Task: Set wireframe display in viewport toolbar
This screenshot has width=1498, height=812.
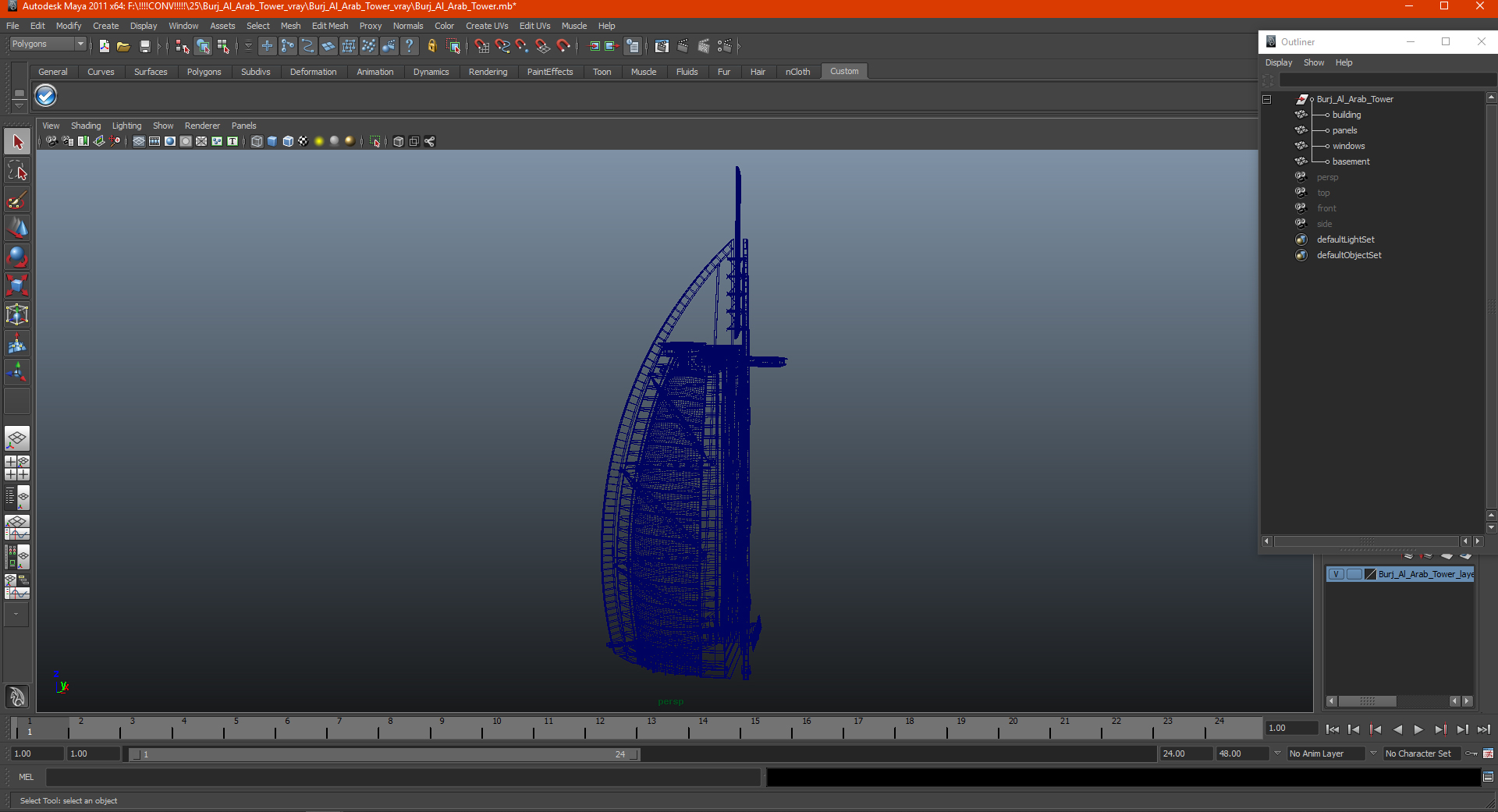Action: 257,141
